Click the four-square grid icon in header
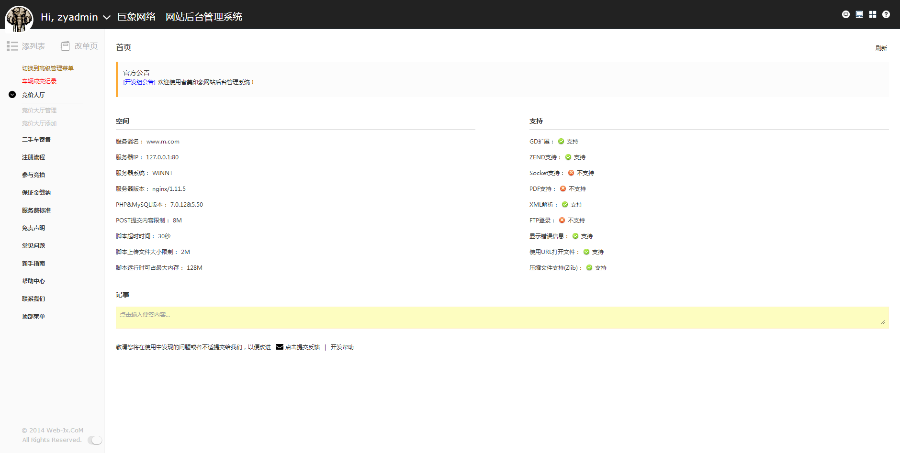The image size is (900, 453). point(872,15)
